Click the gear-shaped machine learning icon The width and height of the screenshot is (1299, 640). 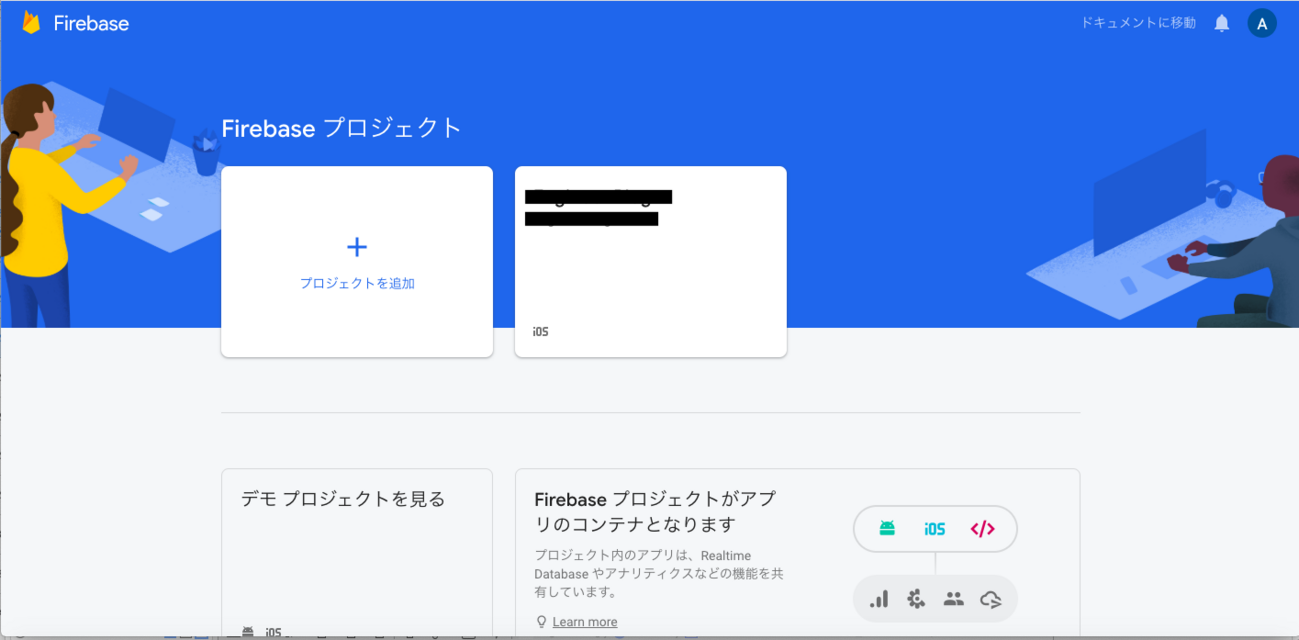(917, 598)
